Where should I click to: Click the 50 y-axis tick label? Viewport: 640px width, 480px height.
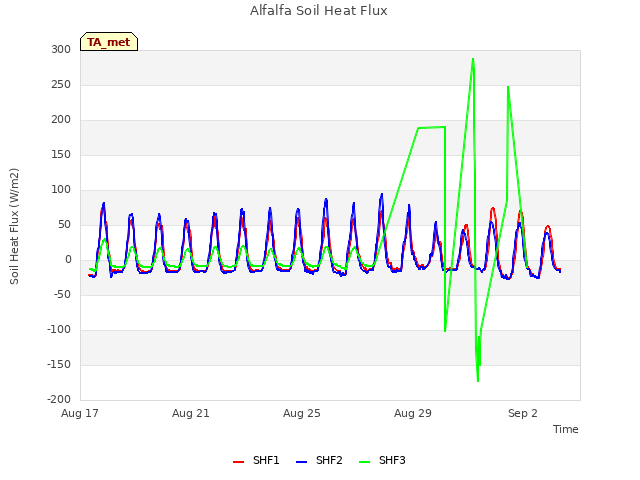pyautogui.click(x=64, y=224)
